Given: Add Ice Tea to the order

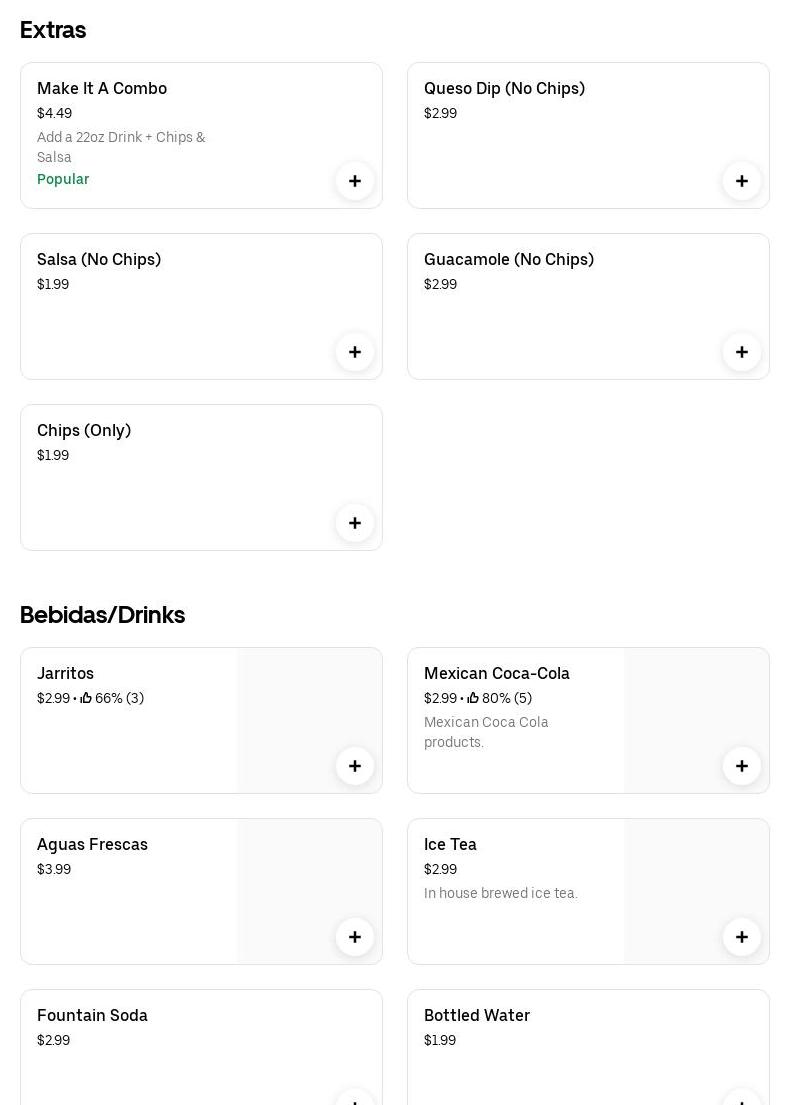Looking at the screenshot, I should click(742, 937).
